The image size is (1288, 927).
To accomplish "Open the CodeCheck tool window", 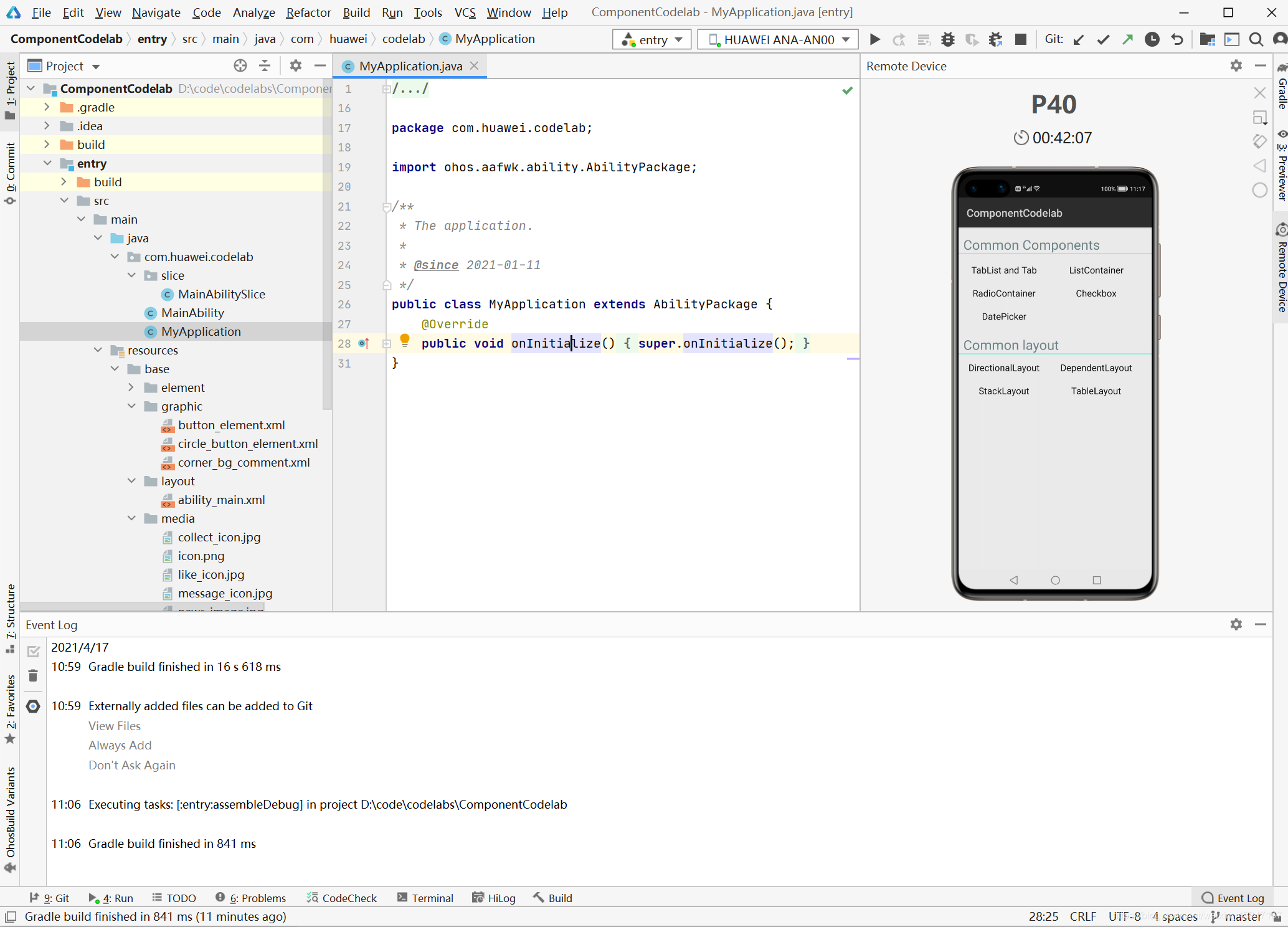I will point(341,898).
